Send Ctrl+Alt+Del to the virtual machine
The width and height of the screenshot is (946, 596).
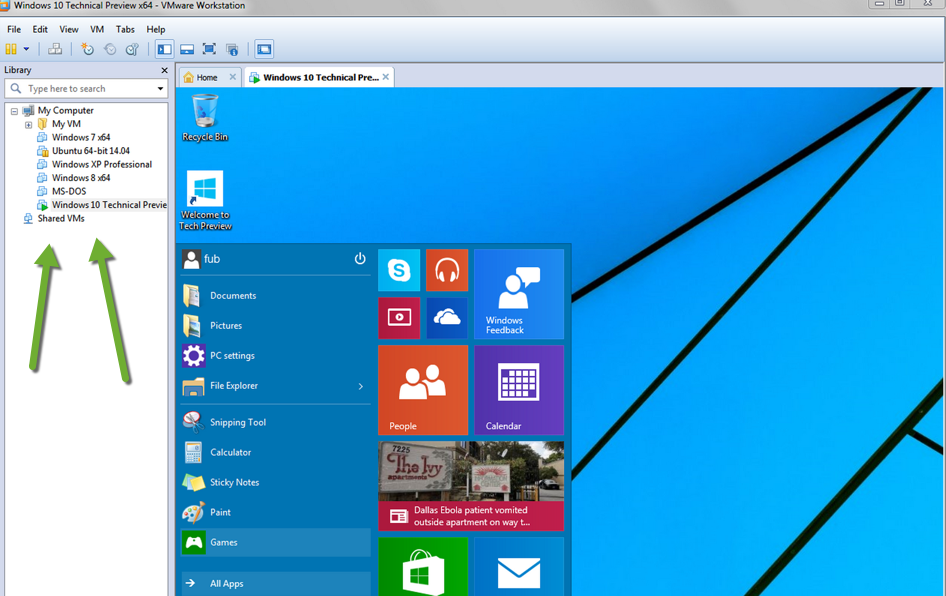pyautogui.click(x=55, y=49)
